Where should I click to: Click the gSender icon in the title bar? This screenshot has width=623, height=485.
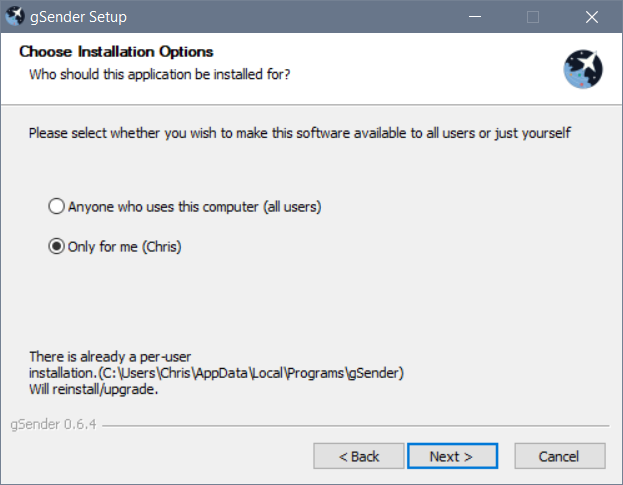[x=15, y=16]
